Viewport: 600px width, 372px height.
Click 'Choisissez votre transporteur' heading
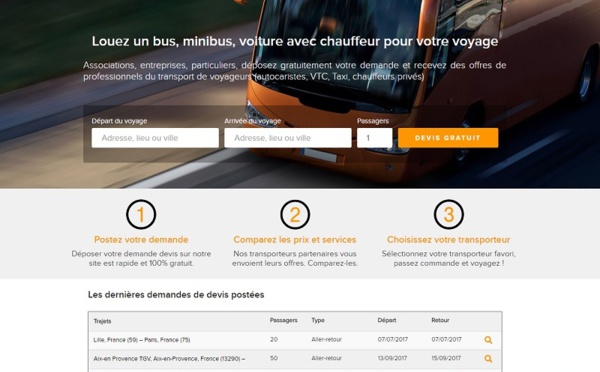pos(448,240)
